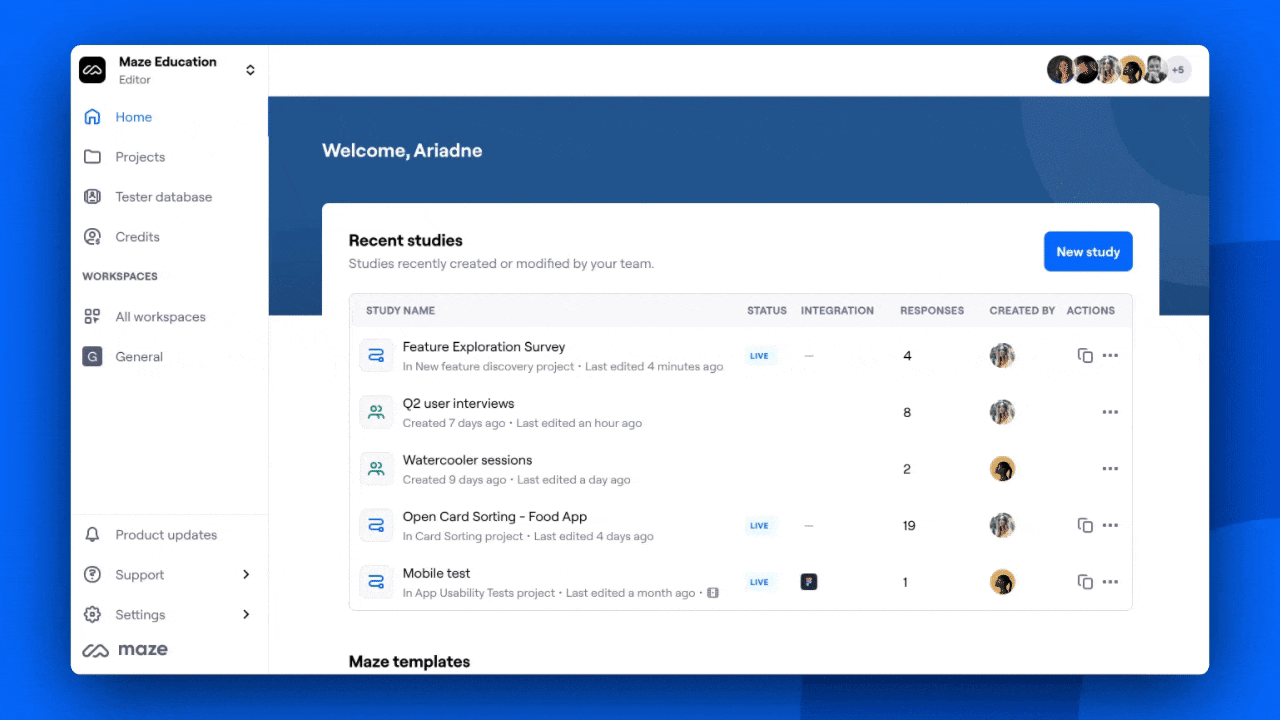Open more actions for Q2 user interviews
The height and width of the screenshot is (720, 1280).
(1110, 412)
